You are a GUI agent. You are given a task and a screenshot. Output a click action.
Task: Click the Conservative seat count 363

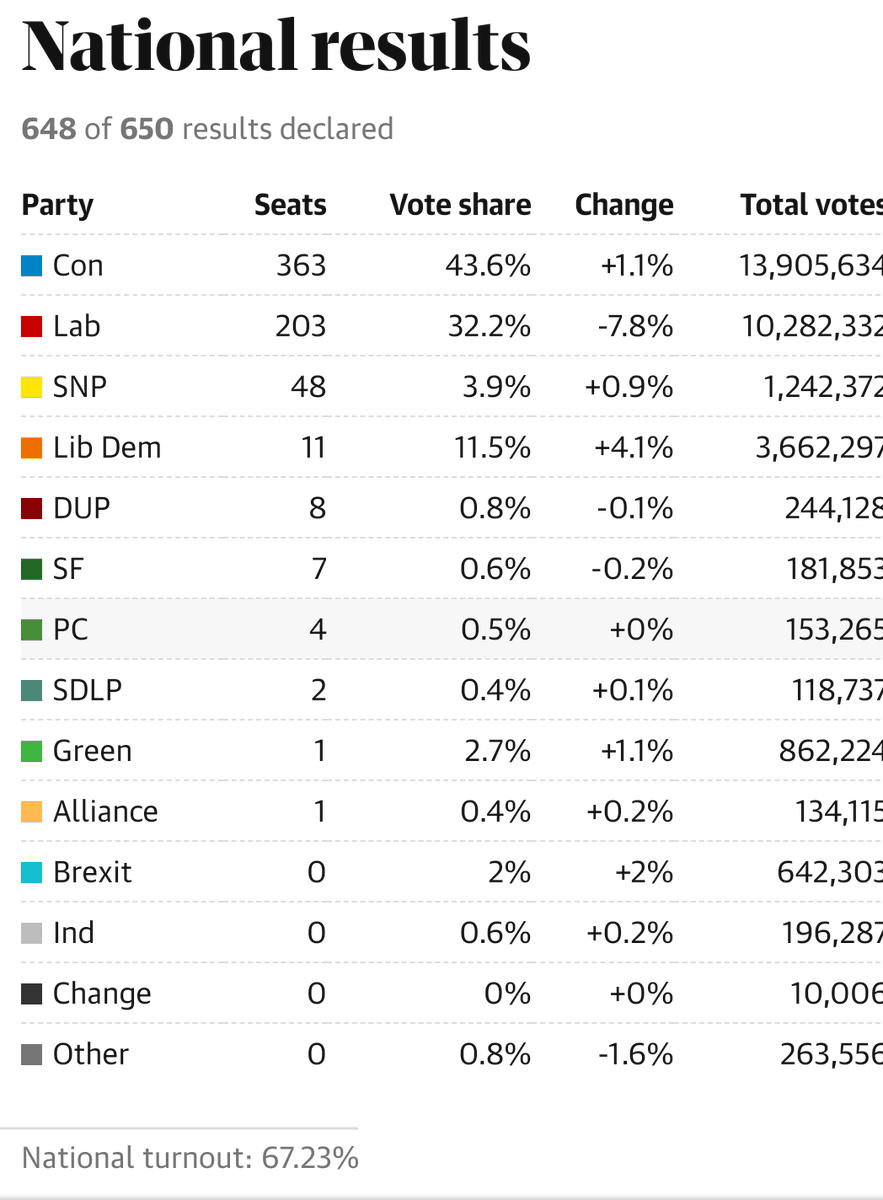(301, 266)
